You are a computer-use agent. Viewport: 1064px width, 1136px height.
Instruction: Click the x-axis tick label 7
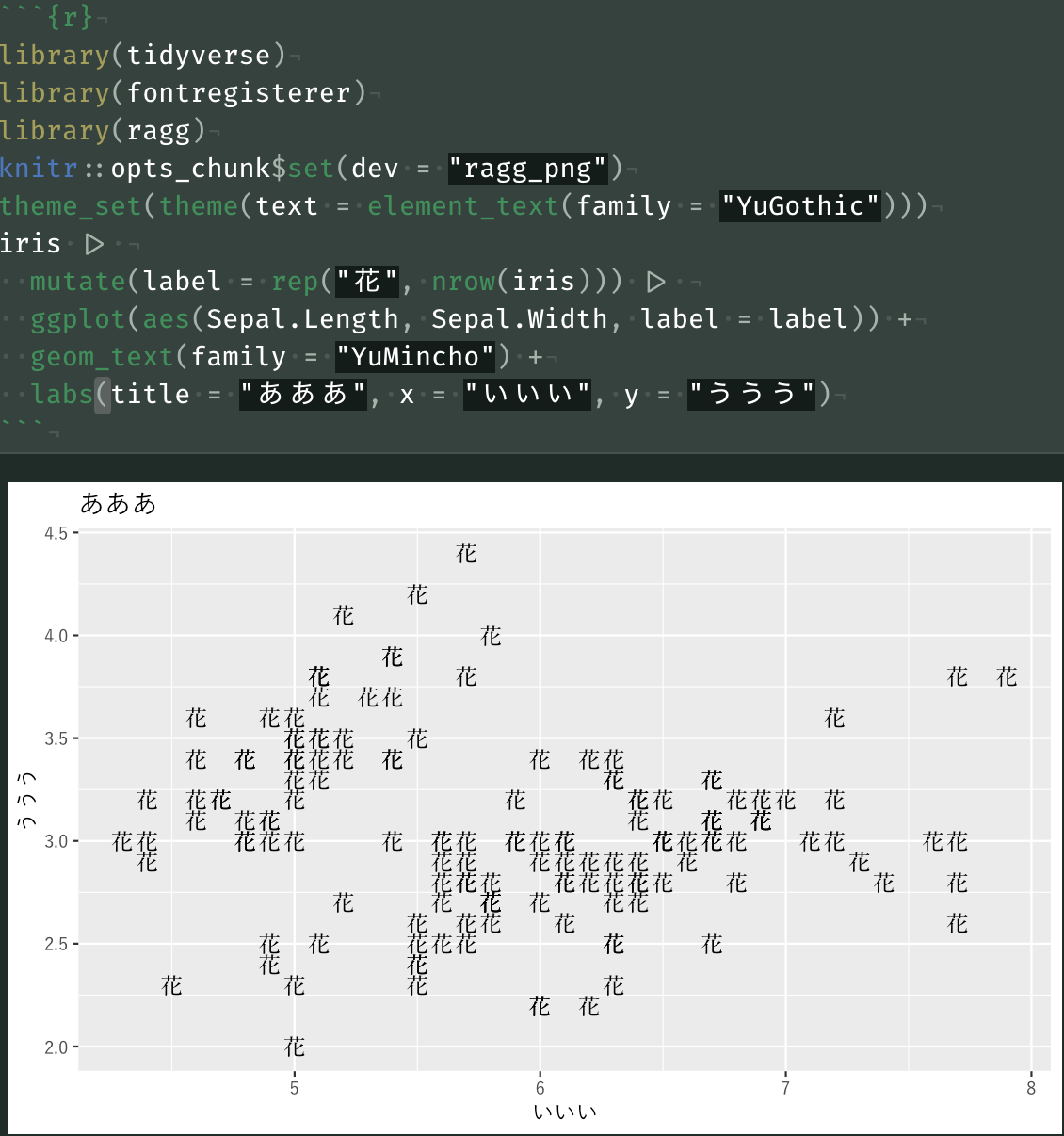pos(786,1089)
